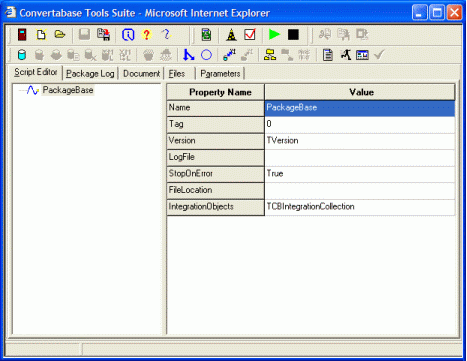This screenshot has height=361, width=467.
Task: Open the Parameters tab
Action: (220, 73)
